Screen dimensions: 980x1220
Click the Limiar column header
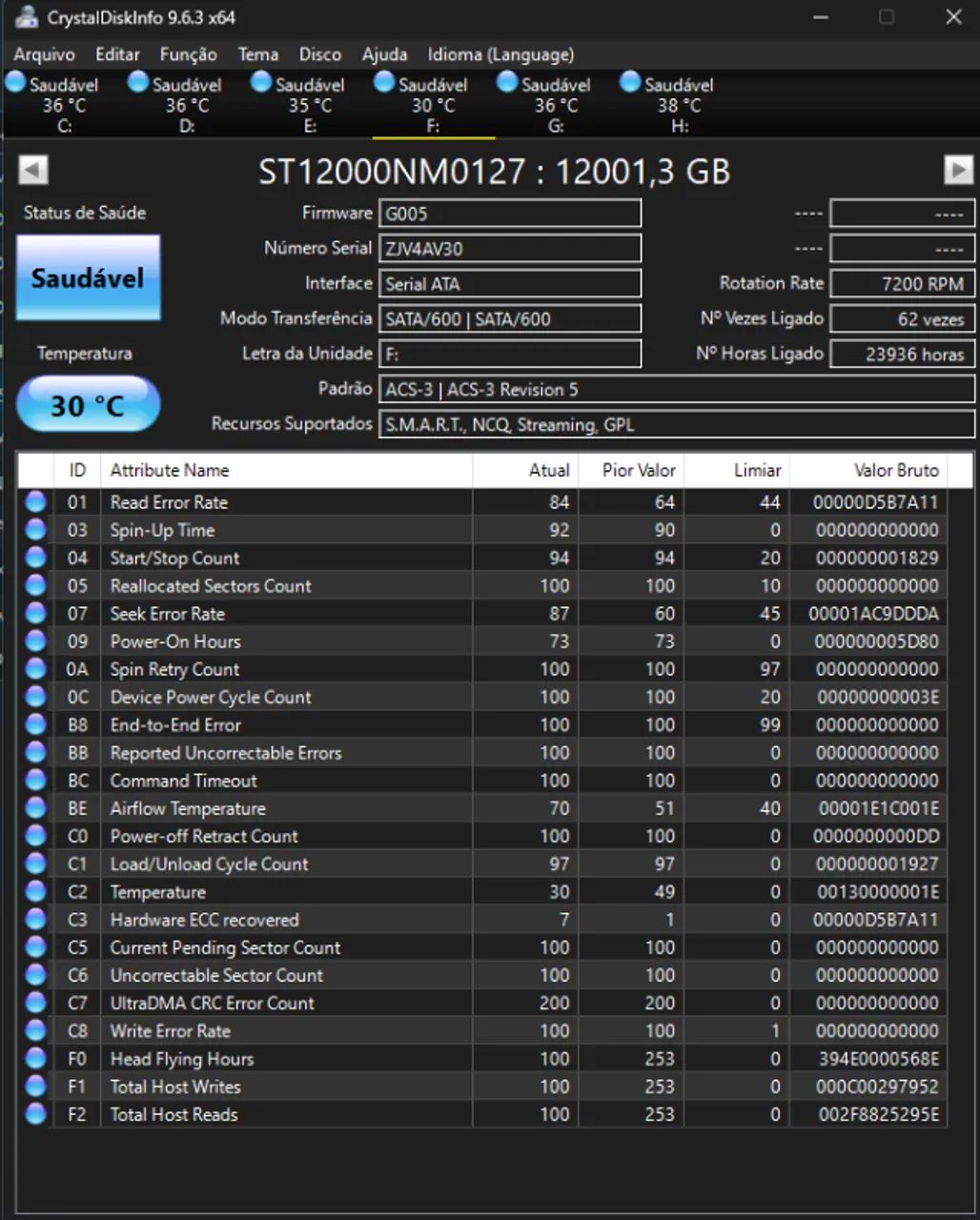pos(737,470)
